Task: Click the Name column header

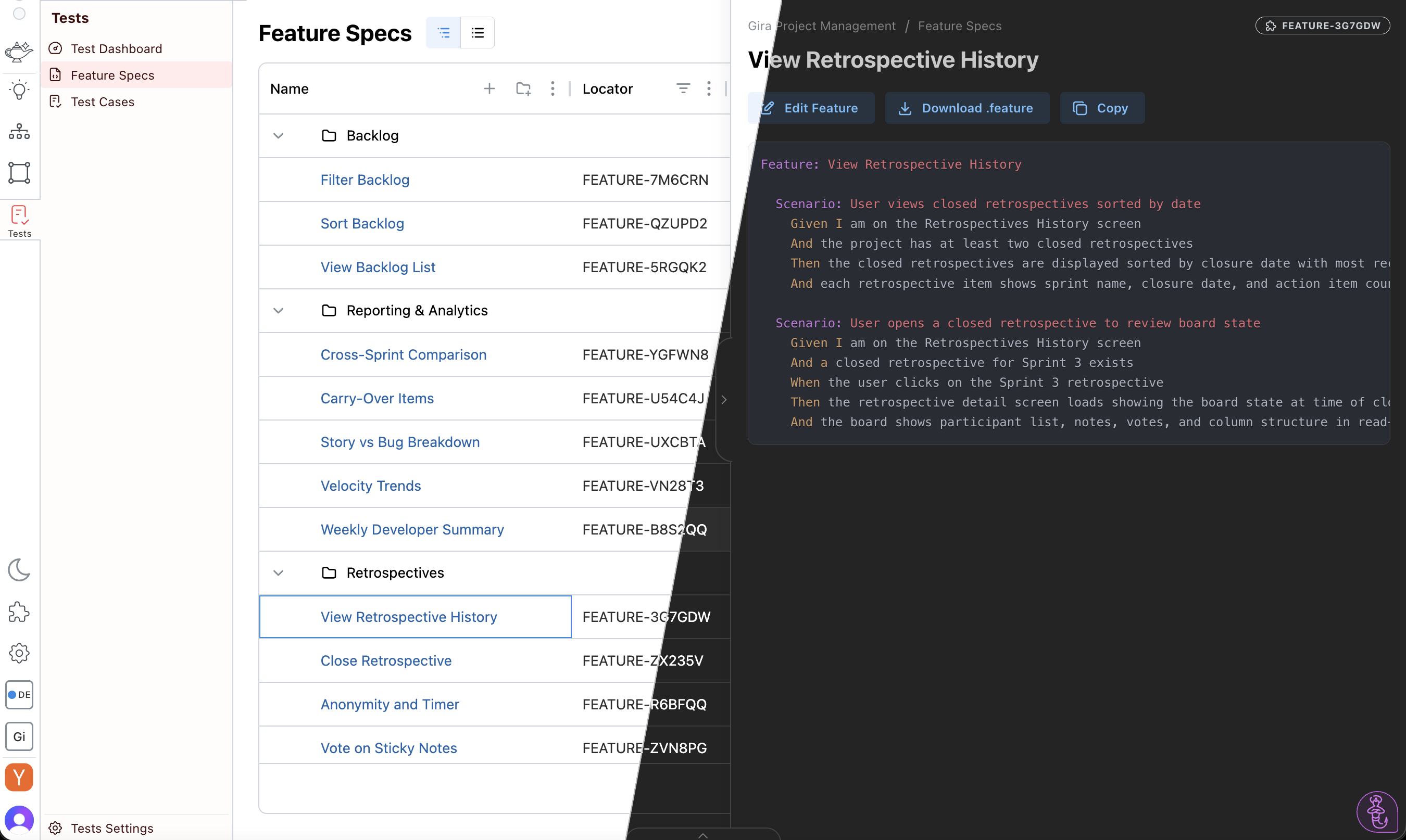Action: [x=290, y=89]
